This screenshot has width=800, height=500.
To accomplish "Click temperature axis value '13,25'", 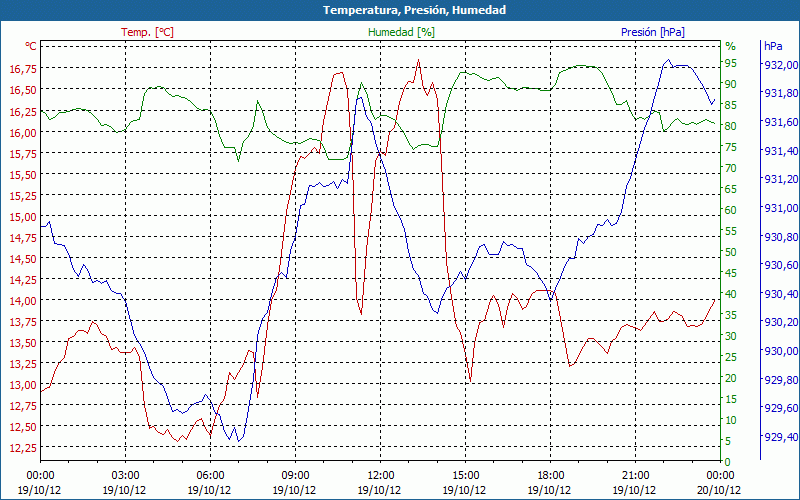I will tap(23, 364).
